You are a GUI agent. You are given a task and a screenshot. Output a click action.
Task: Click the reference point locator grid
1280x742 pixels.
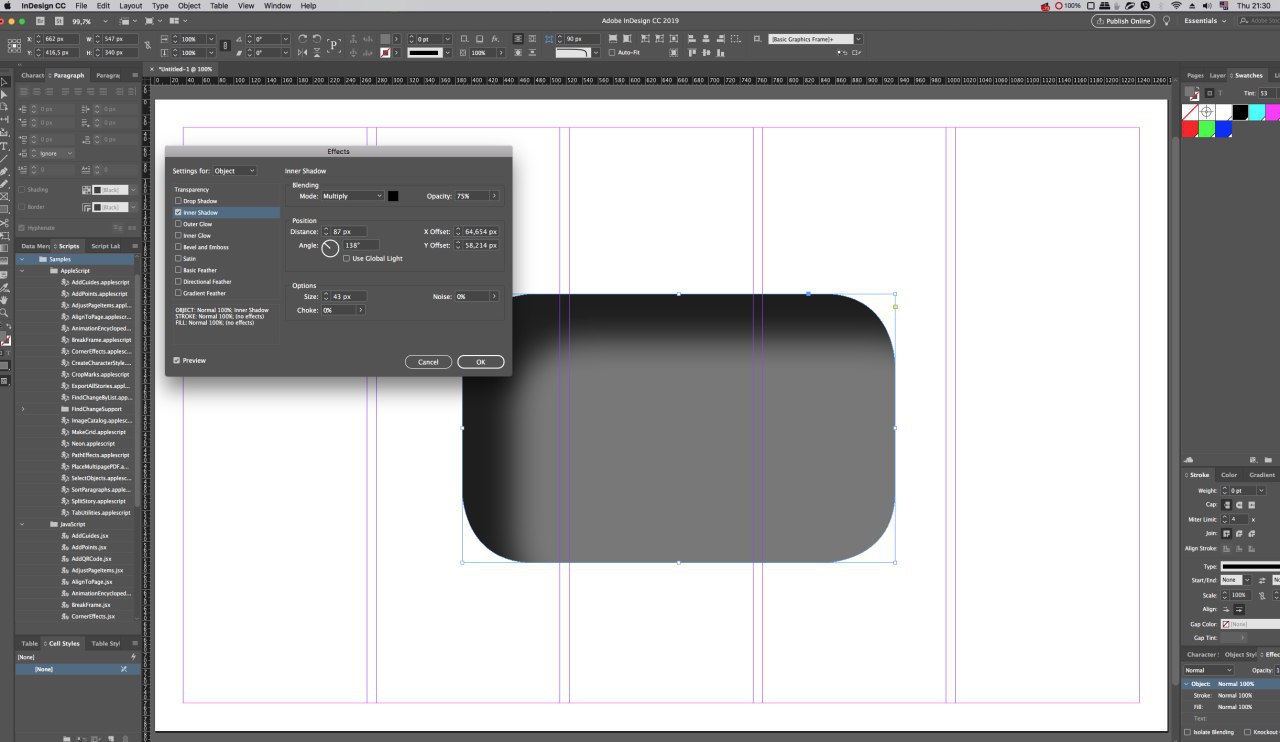(14, 44)
